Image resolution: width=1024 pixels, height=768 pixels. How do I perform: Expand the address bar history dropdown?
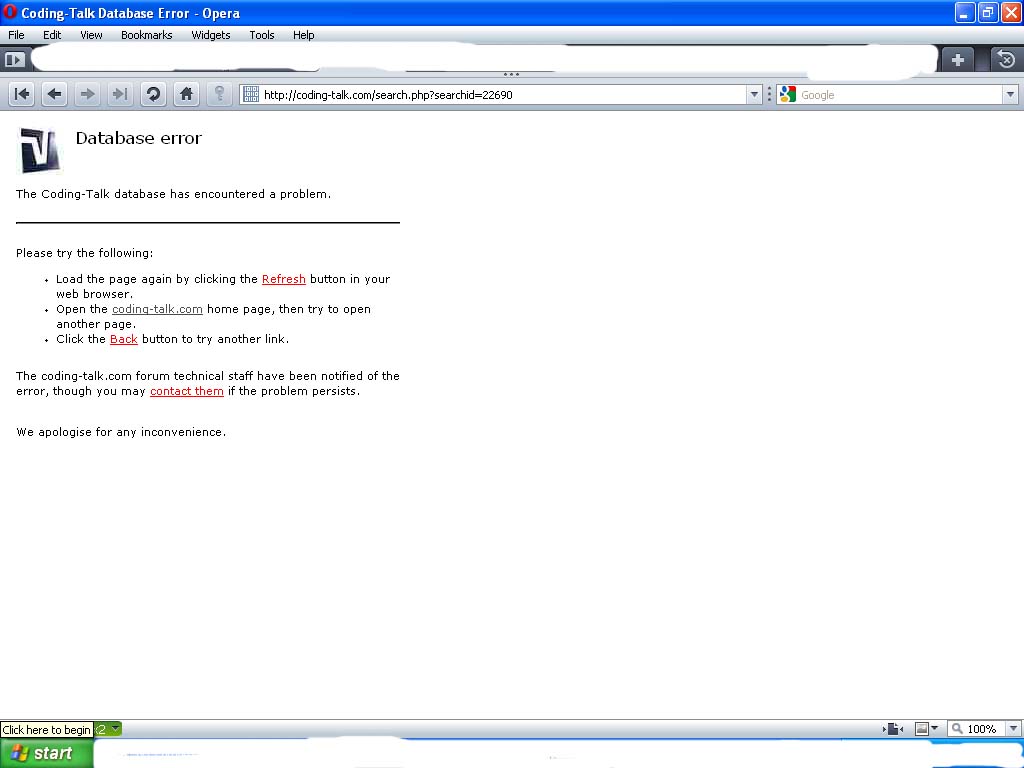point(754,95)
